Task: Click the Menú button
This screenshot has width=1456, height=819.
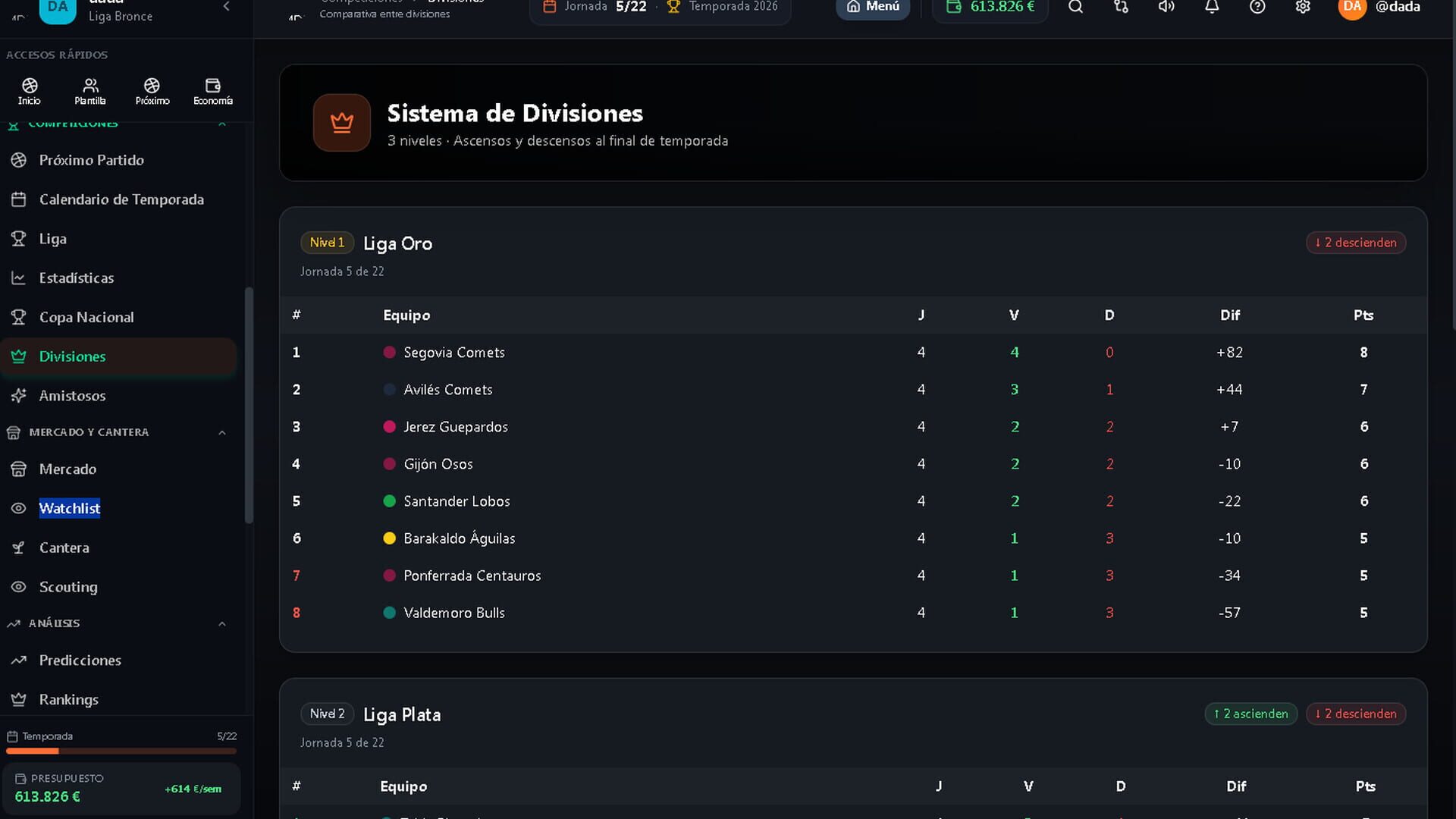Action: click(x=873, y=8)
